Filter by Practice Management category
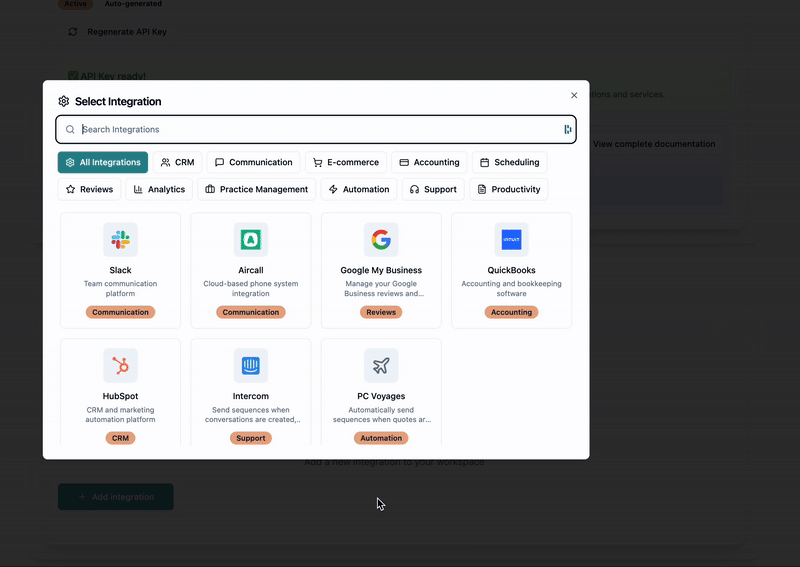This screenshot has height=567, width=800. tap(257, 189)
